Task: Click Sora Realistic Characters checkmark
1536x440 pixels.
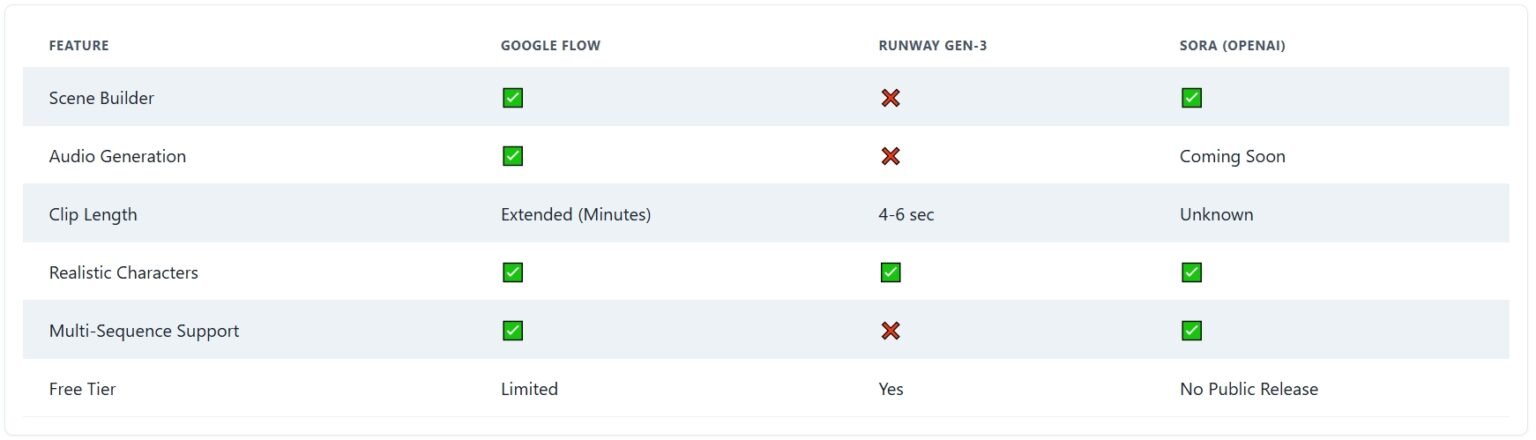Action: pyautogui.click(x=1191, y=272)
